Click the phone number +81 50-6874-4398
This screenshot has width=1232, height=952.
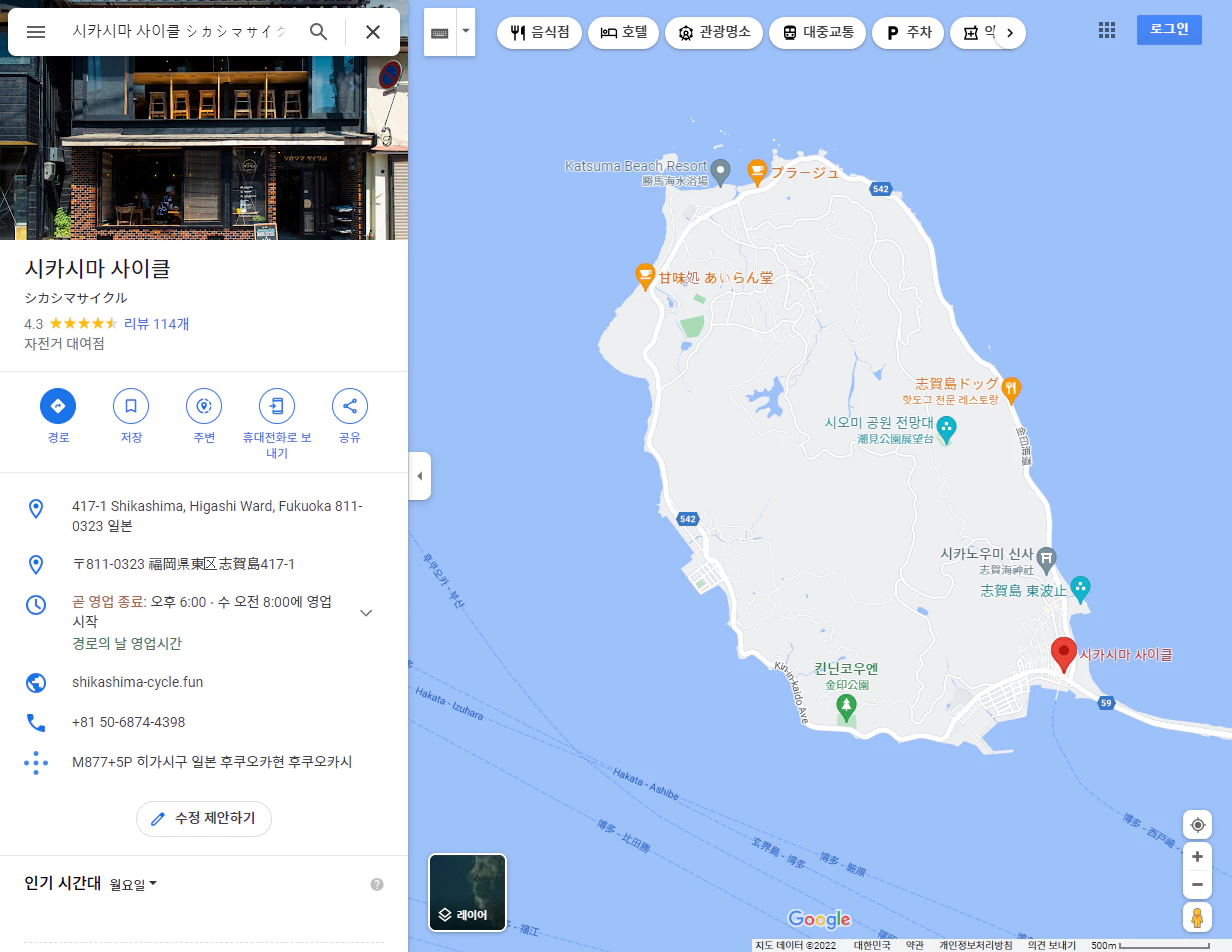point(129,722)
